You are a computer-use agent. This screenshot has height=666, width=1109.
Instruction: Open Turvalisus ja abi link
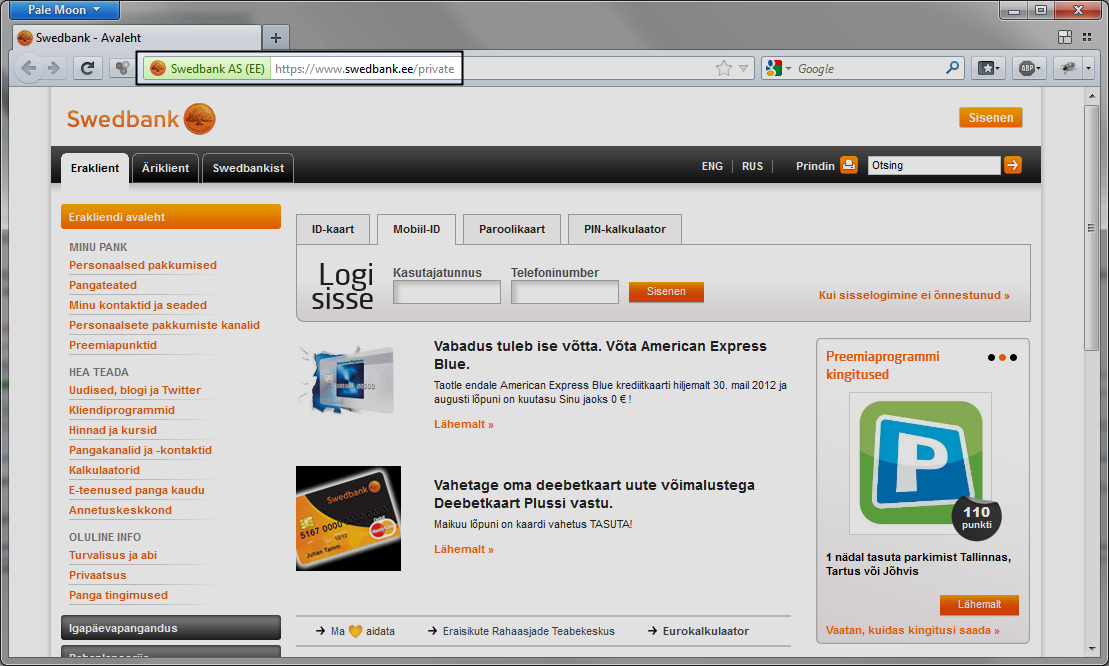coord(113,555)
